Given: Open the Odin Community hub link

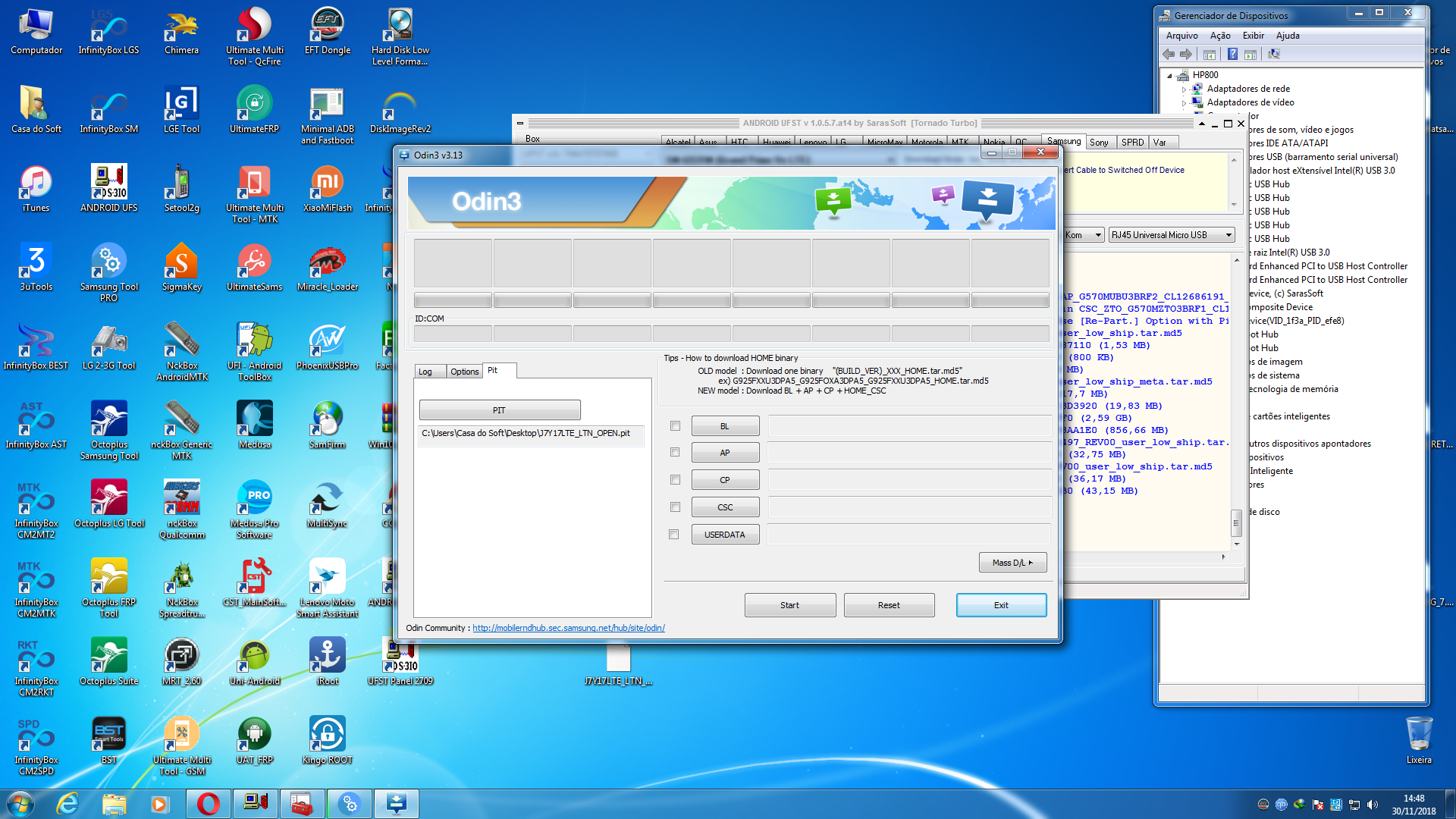Looking at the screenshot, I should [568, 628].
